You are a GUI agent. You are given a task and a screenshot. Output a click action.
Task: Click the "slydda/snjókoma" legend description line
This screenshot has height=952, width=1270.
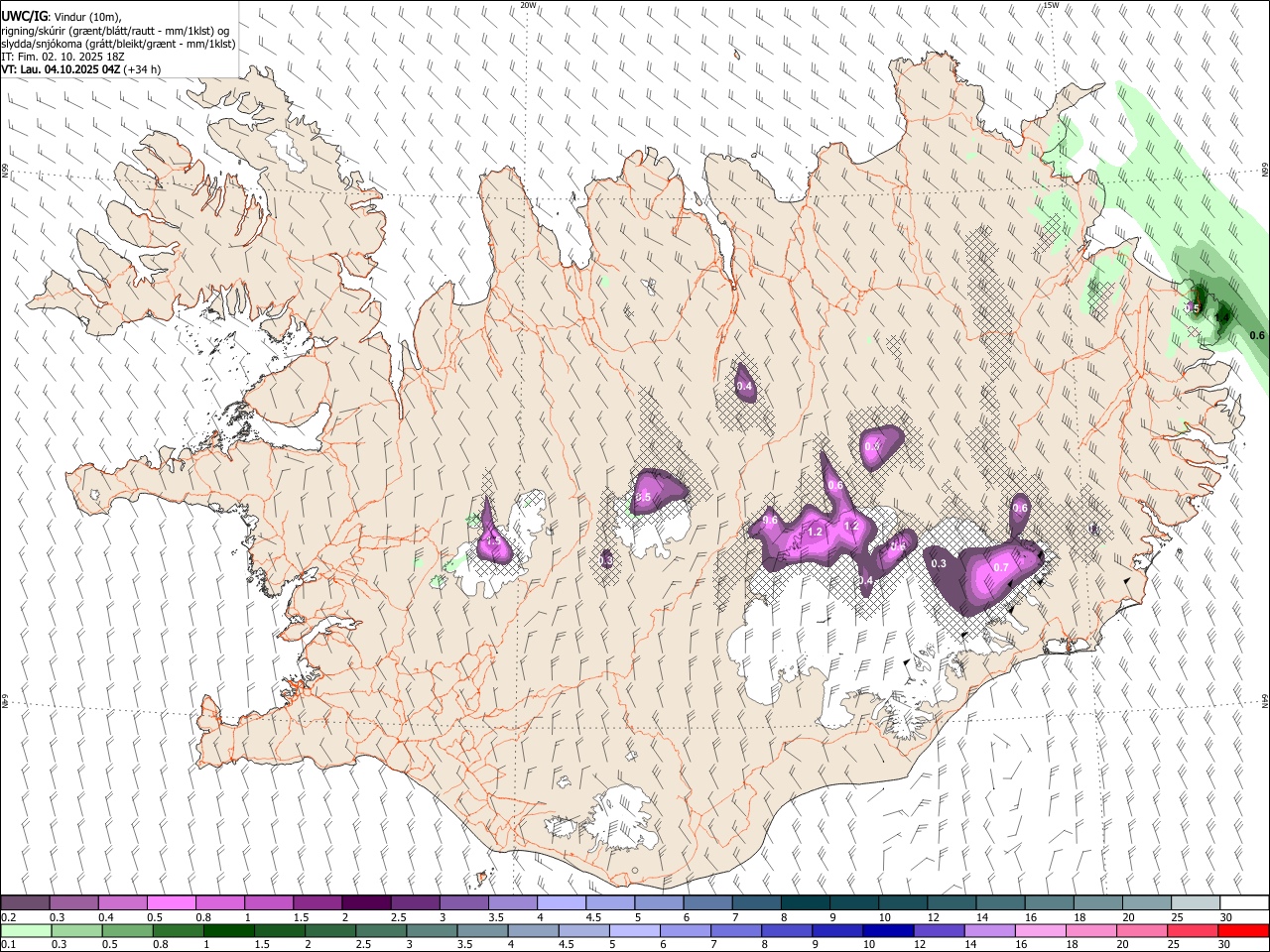[118, 44]
